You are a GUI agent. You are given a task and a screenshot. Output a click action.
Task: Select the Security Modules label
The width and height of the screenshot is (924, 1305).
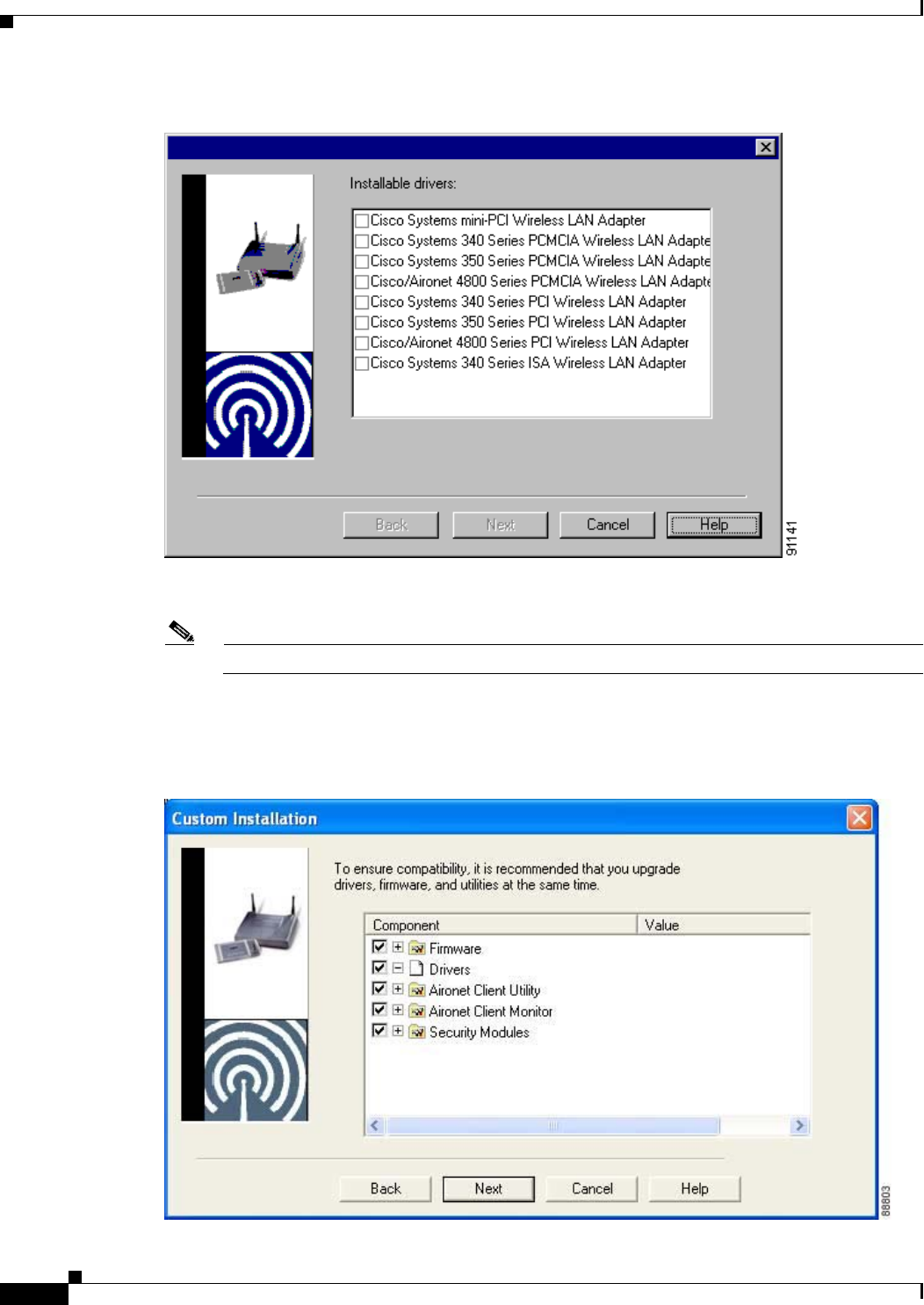click(x=480, y=1033)
